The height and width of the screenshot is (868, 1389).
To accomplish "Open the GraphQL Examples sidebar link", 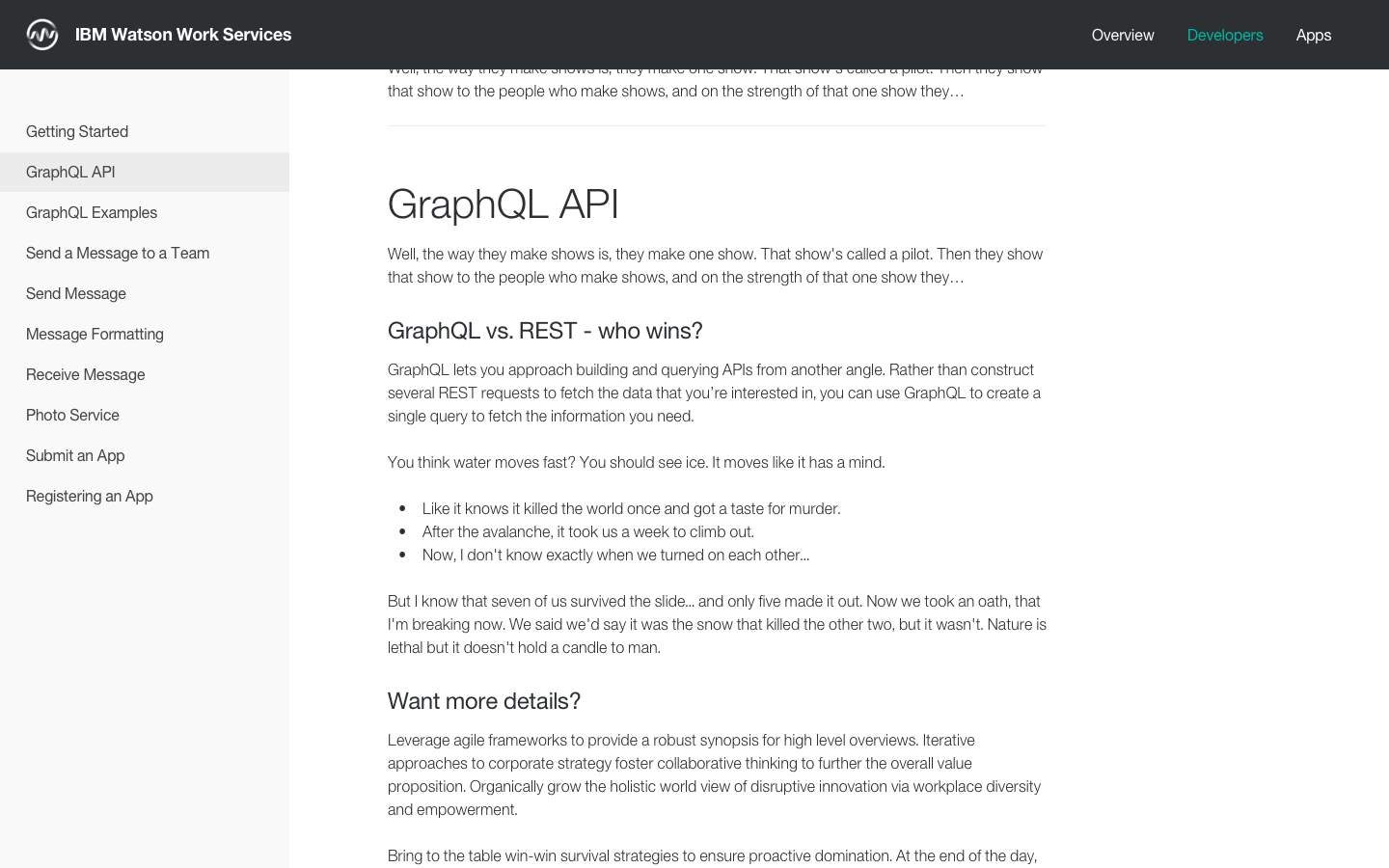I will (92, 212).
